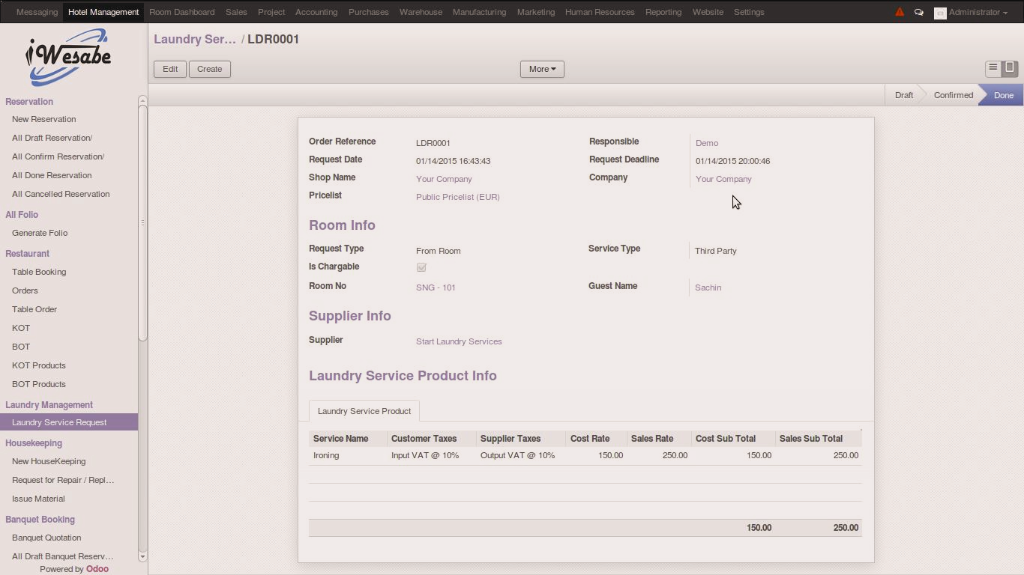The image size is (1024, 575).
Task: Open the chat conversations icon
Action: click(918, 12)
